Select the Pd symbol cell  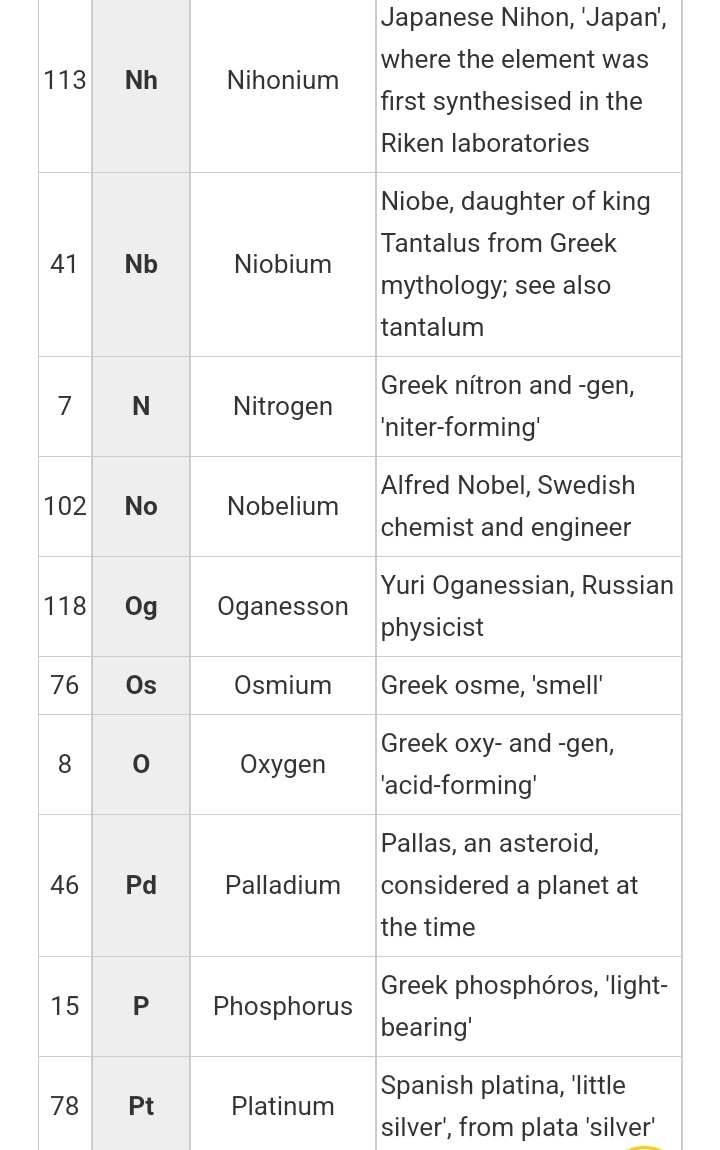[141, 885]
